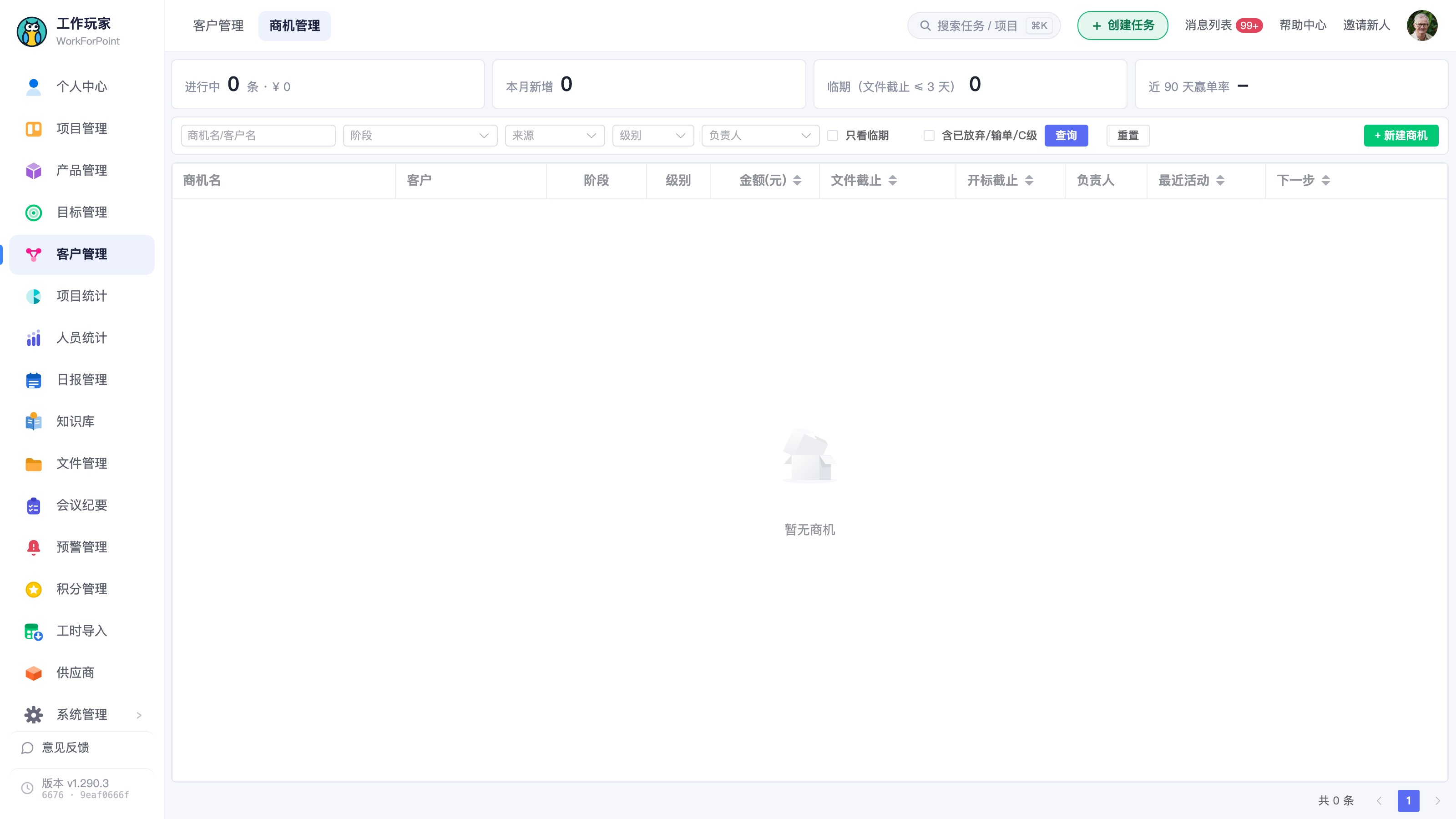Open the 来源 filter dropdown

tap(555, 136)
